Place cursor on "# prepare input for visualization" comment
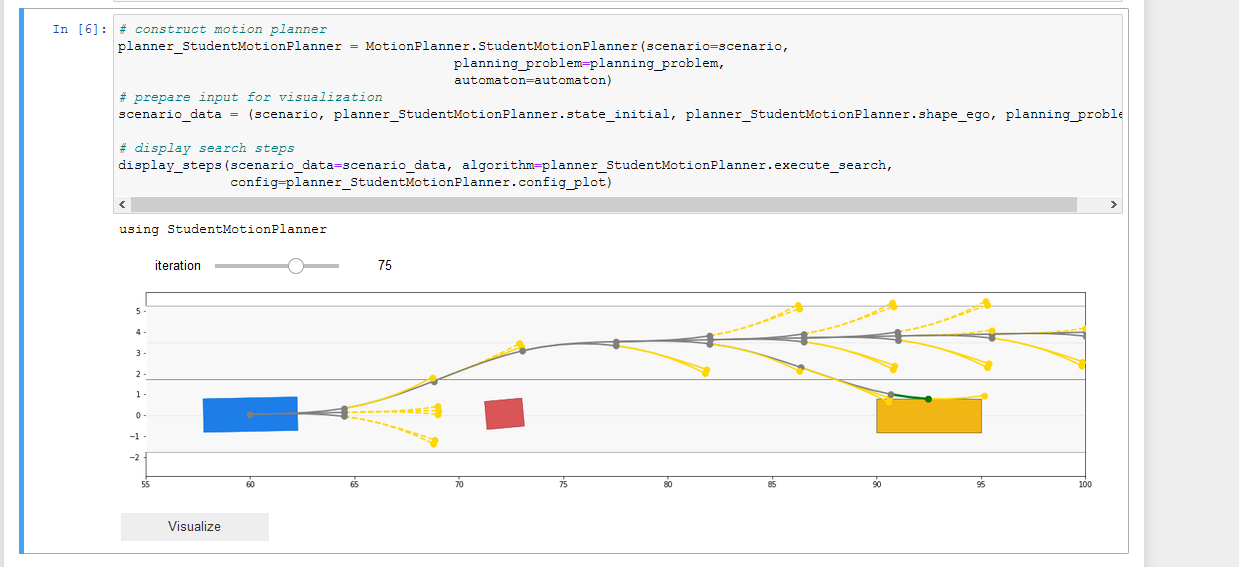The width and height of the screenshot is (1239, 567). [x=250, y=97]
